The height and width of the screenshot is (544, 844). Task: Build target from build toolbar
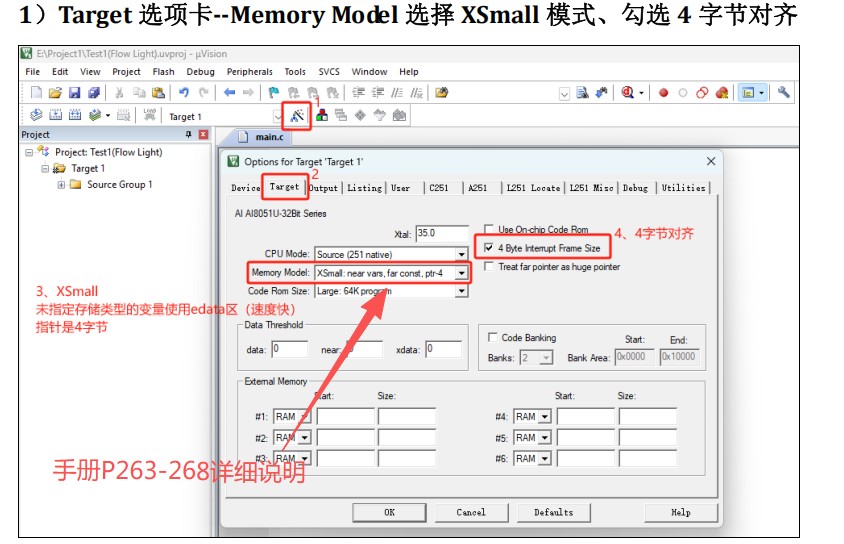pyautogui.click(x=55, y=115)
